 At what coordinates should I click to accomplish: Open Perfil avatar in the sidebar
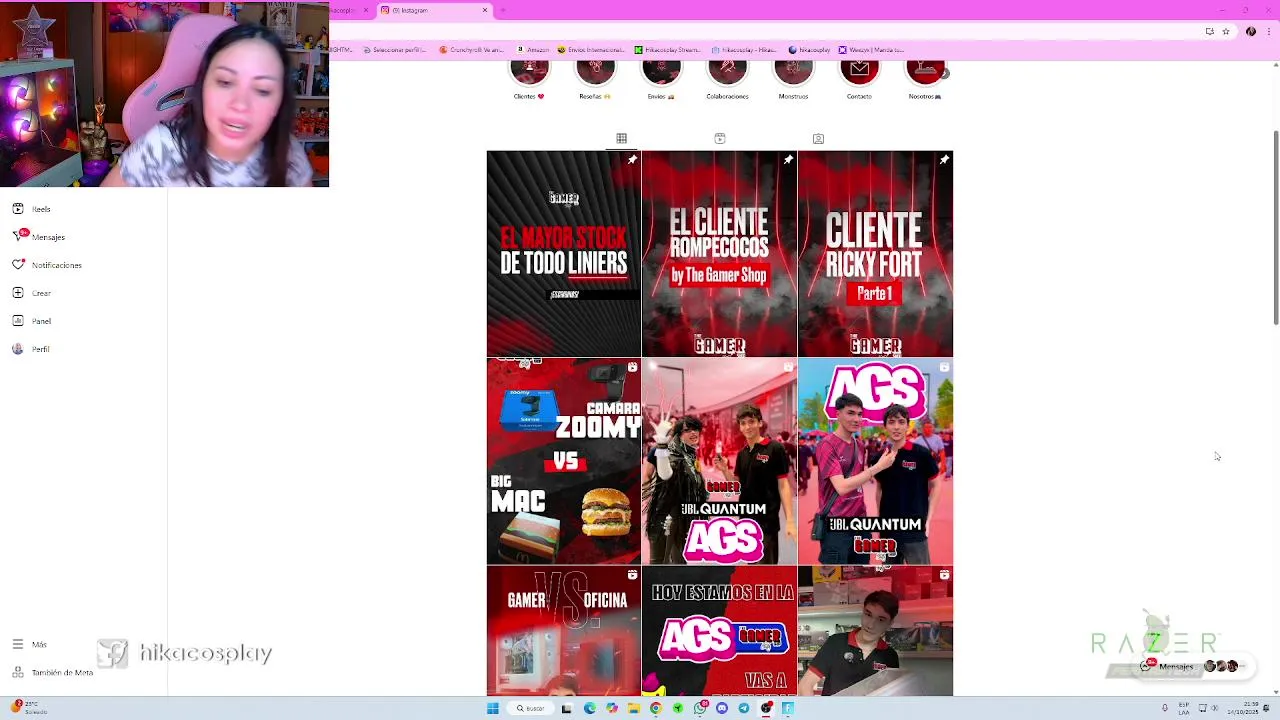click(18, 349)
